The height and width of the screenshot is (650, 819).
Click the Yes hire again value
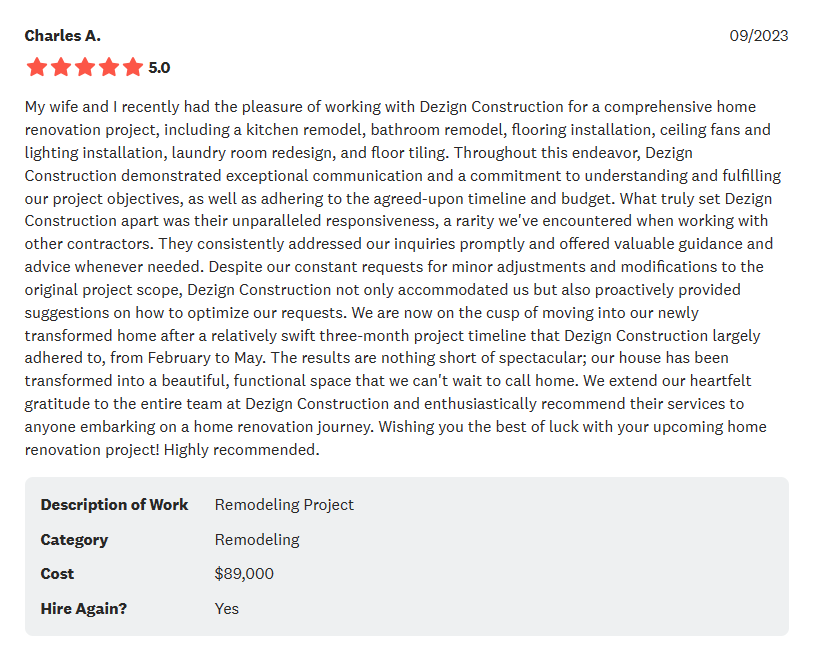[227, 609]
